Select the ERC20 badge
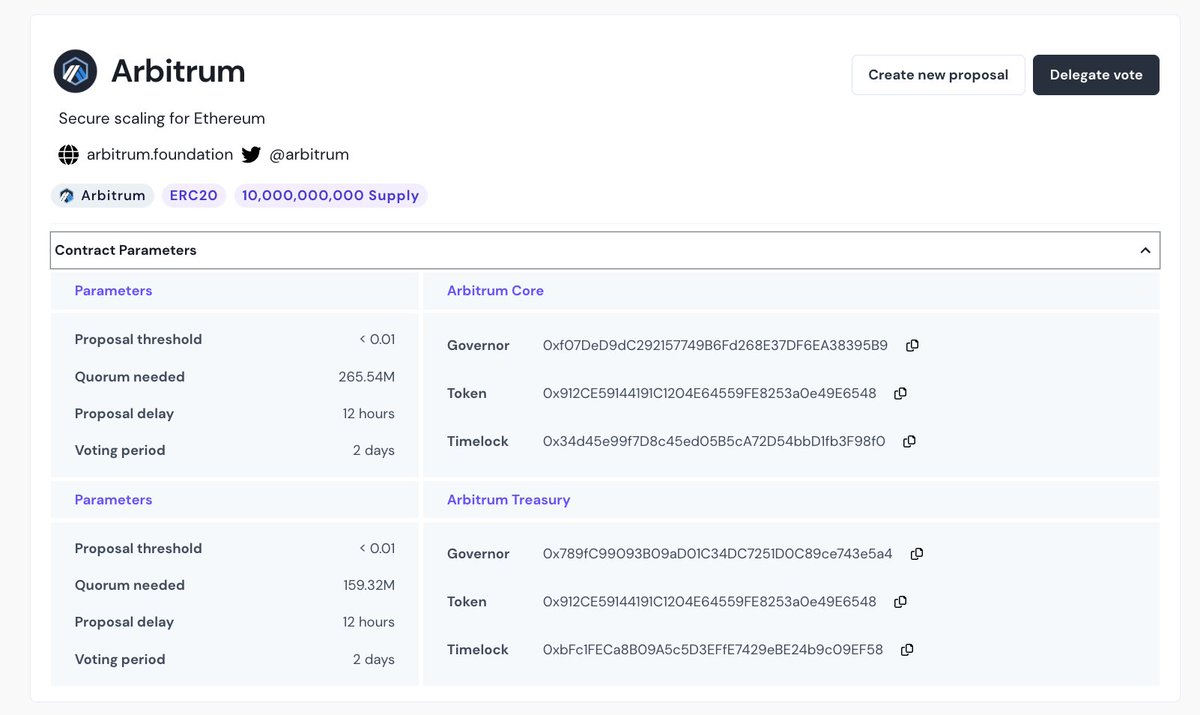This screenshot has width=1200, height=715. click(x=193, y=195)
